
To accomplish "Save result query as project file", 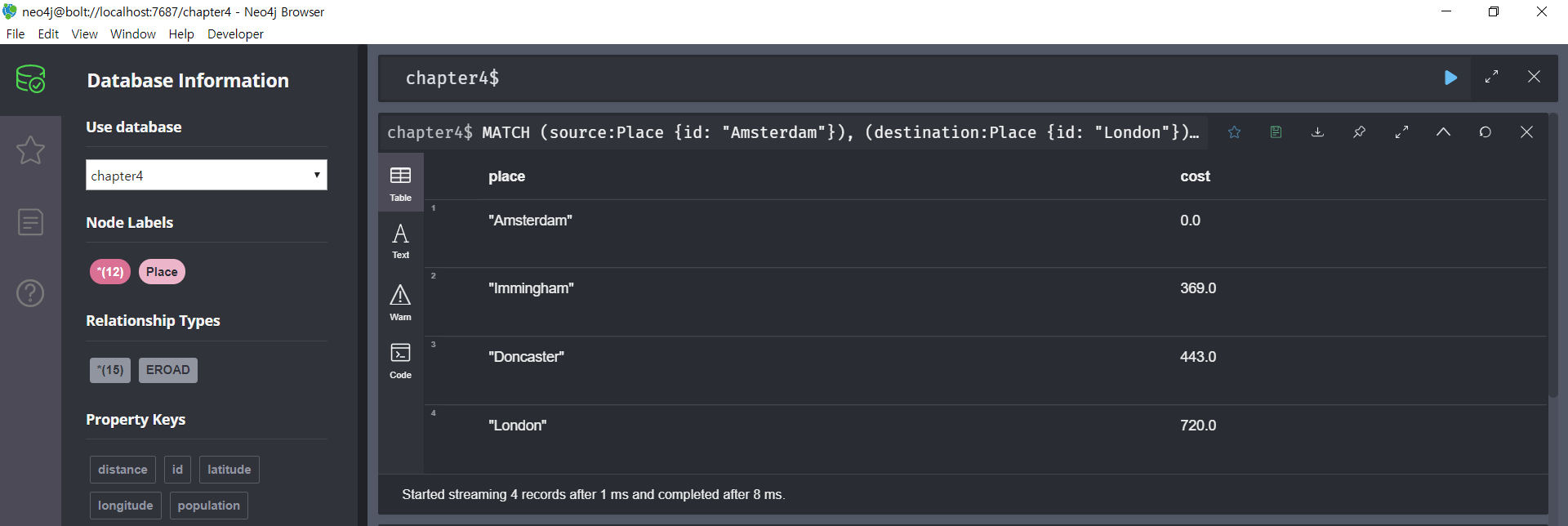I will pyautogui.click(x=1276, y=132).
